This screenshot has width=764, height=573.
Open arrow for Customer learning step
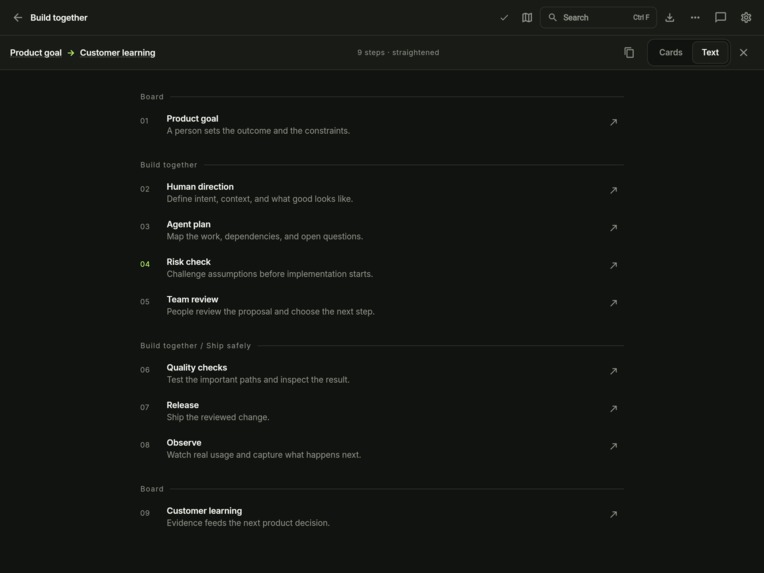pyautogui.click(x=613, y=515)
